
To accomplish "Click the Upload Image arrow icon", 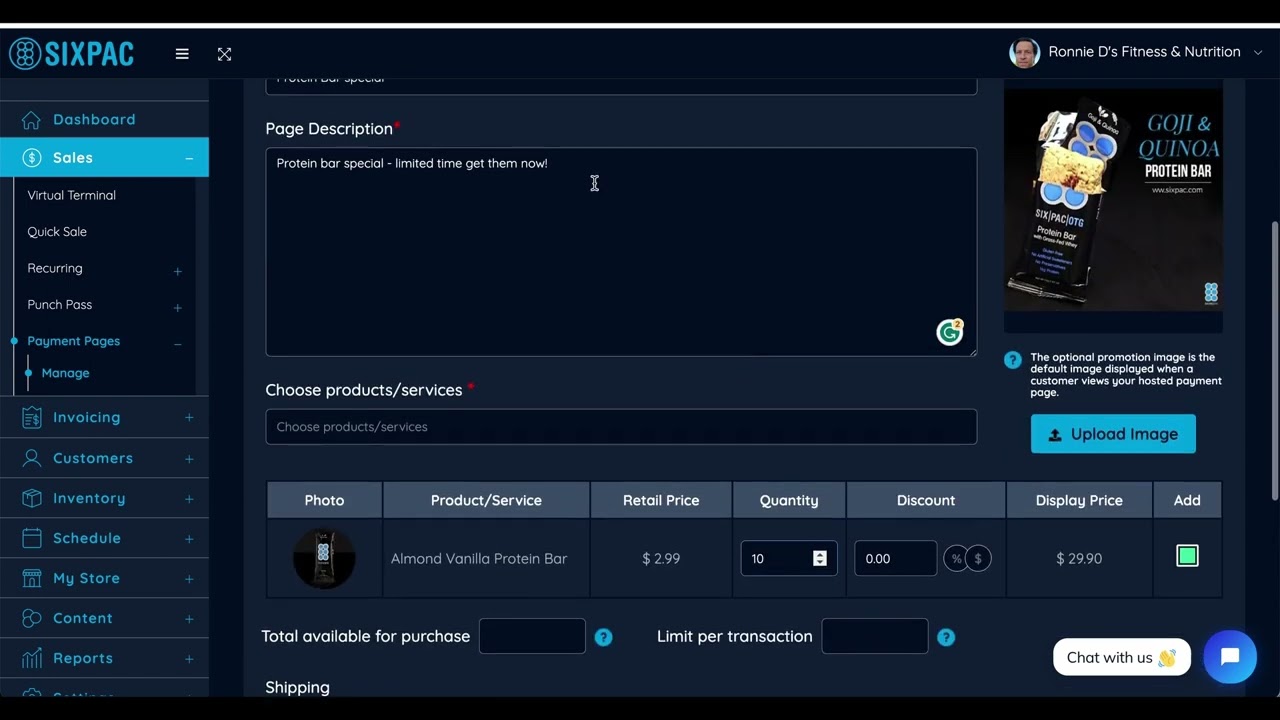I will click(1055, 435).
